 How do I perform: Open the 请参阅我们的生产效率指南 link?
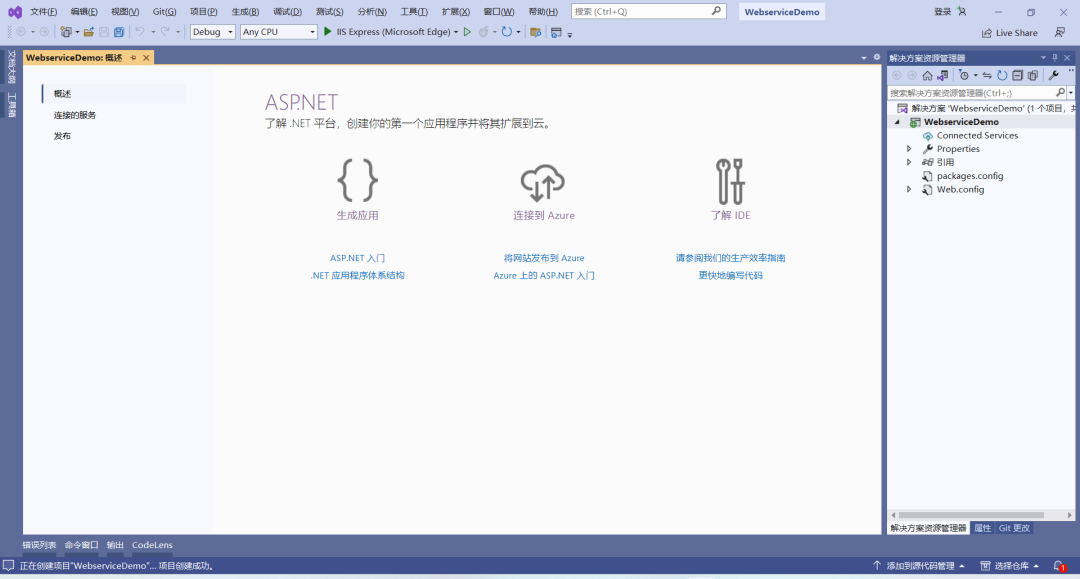731,258
